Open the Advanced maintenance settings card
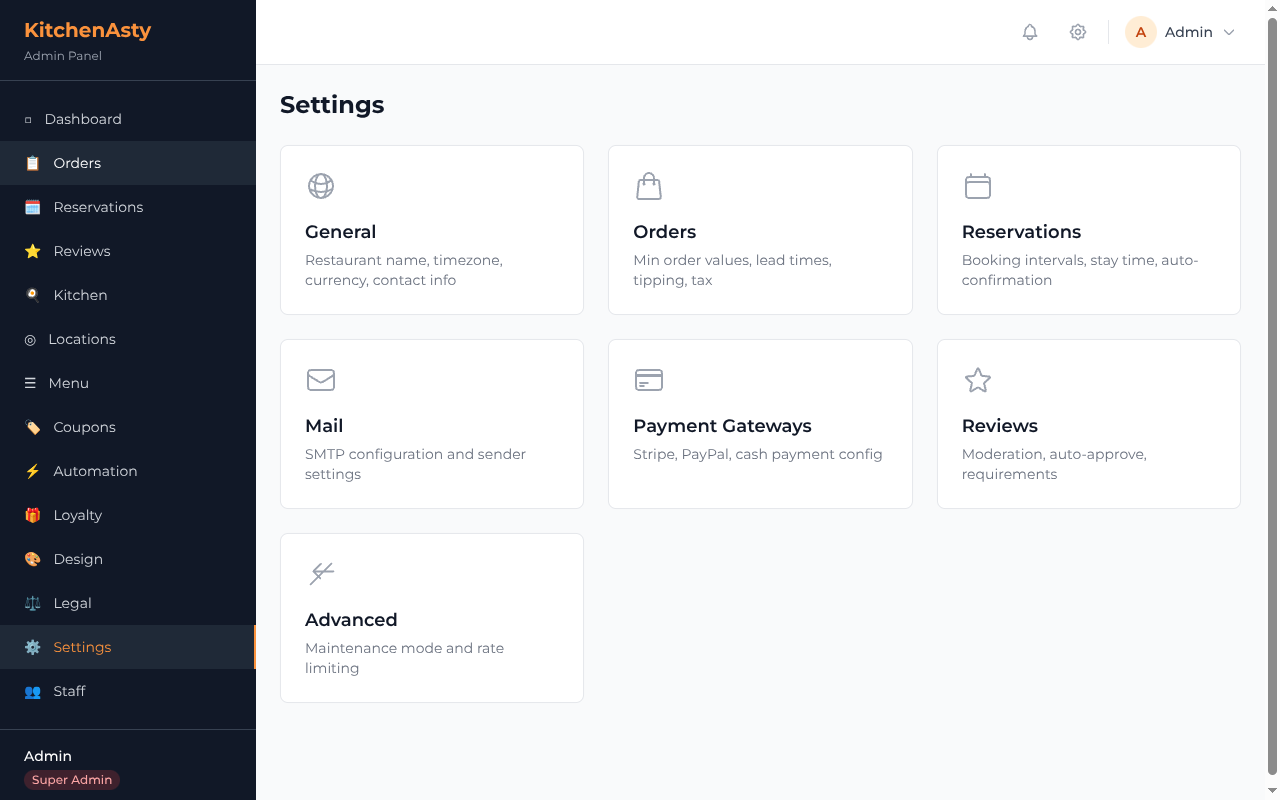The image size is (1280, 800). tap(431, 617)
